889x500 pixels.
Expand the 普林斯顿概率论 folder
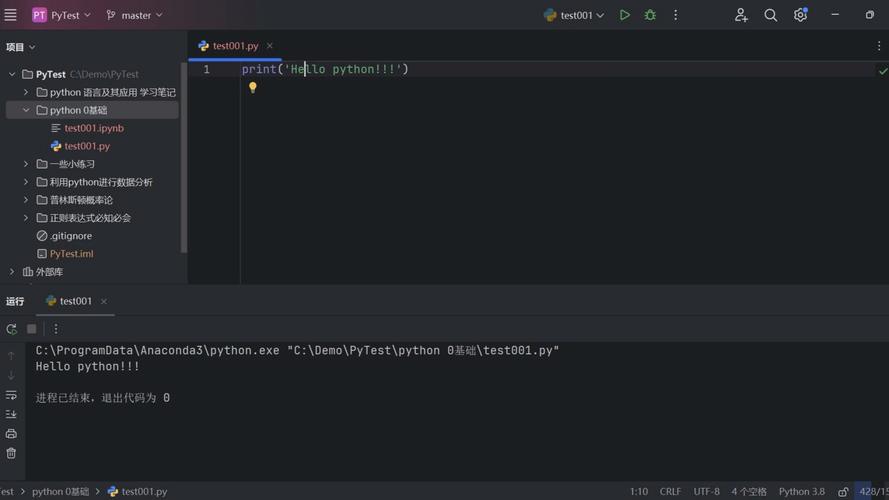tap(26, 200)
